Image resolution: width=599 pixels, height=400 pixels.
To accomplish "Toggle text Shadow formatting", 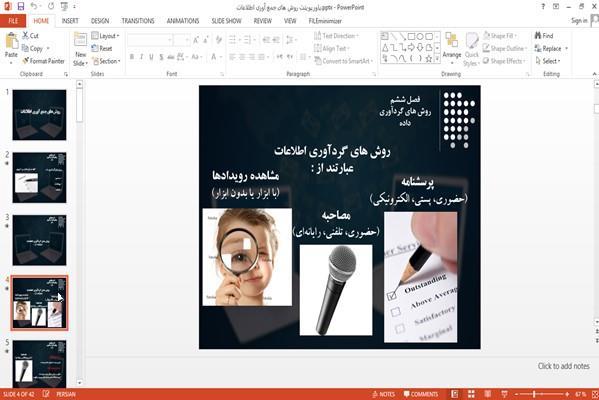I will click(161, 57).
